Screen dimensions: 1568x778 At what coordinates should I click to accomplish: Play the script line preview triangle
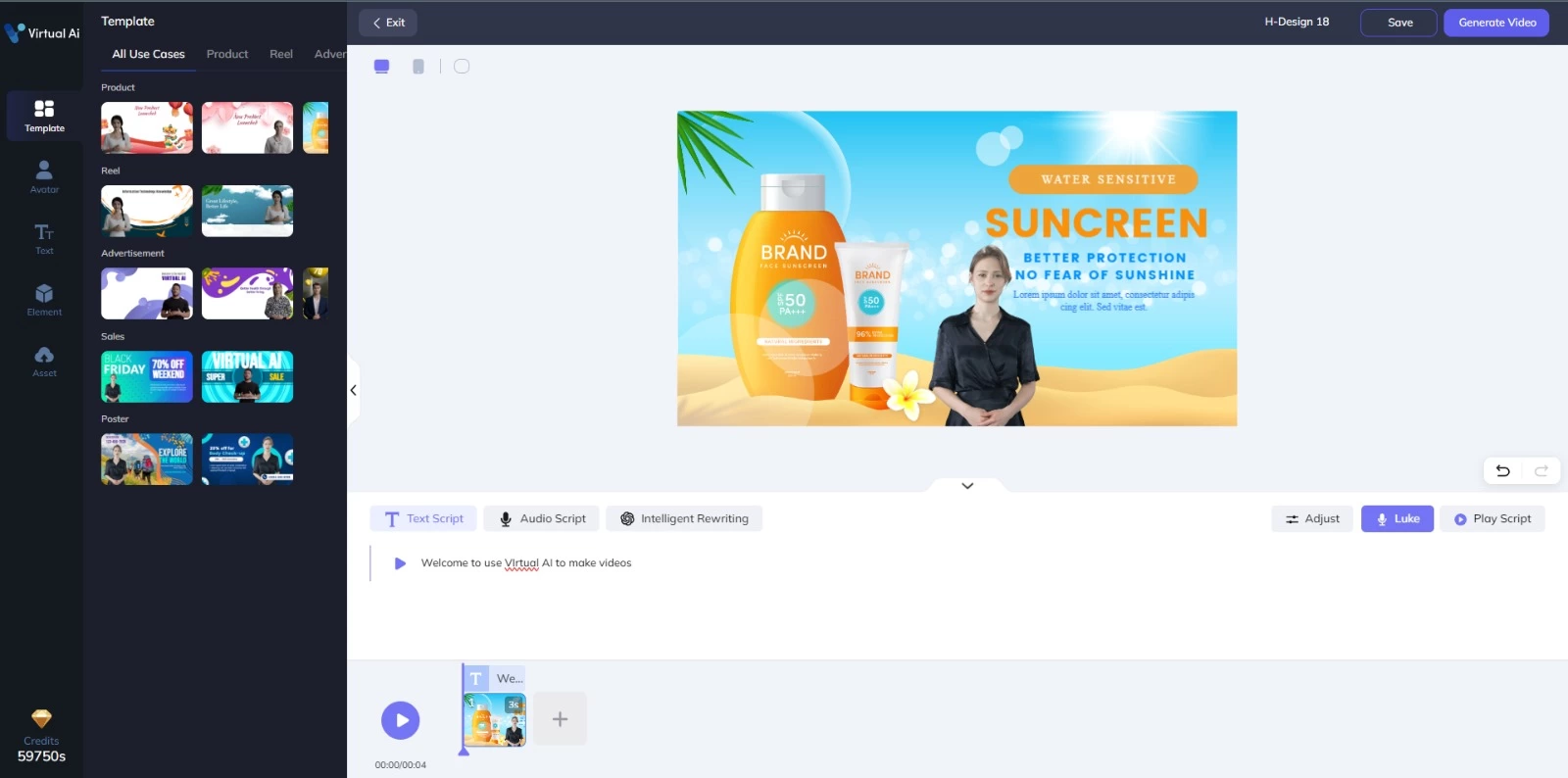click(x=400, y=563)
